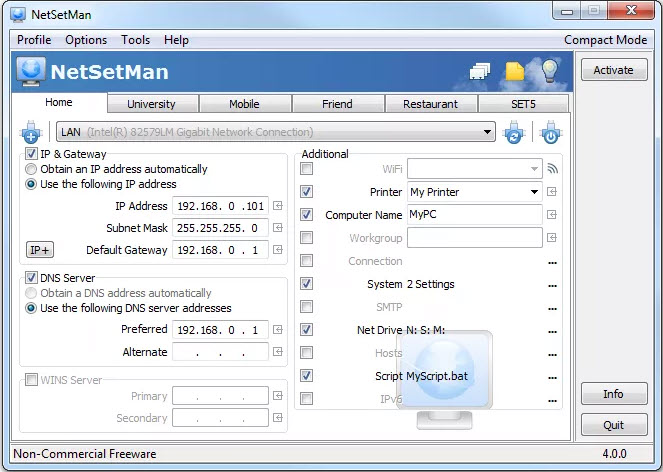Get current Preferred DNS arrow icon

click(278, 330)
